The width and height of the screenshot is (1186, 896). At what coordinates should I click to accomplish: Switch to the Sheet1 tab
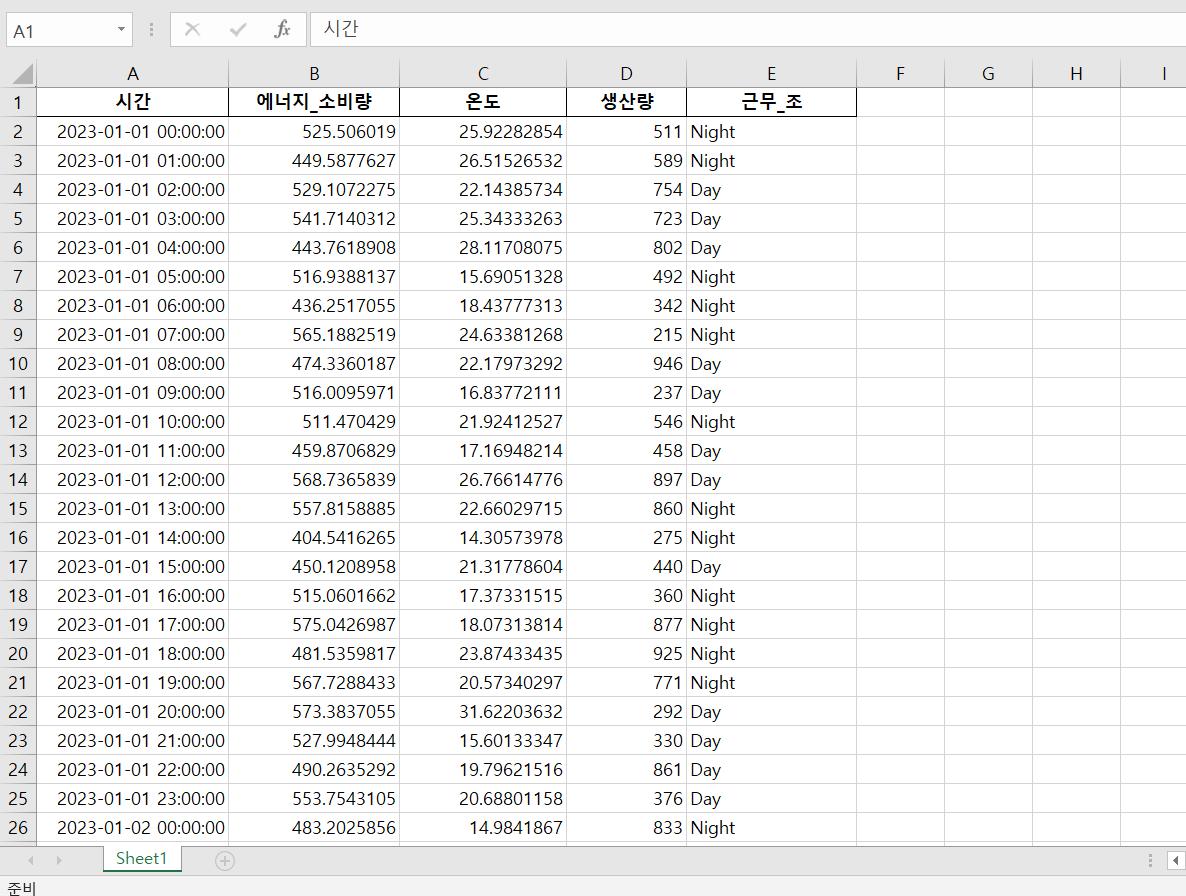tap(141, 859)
